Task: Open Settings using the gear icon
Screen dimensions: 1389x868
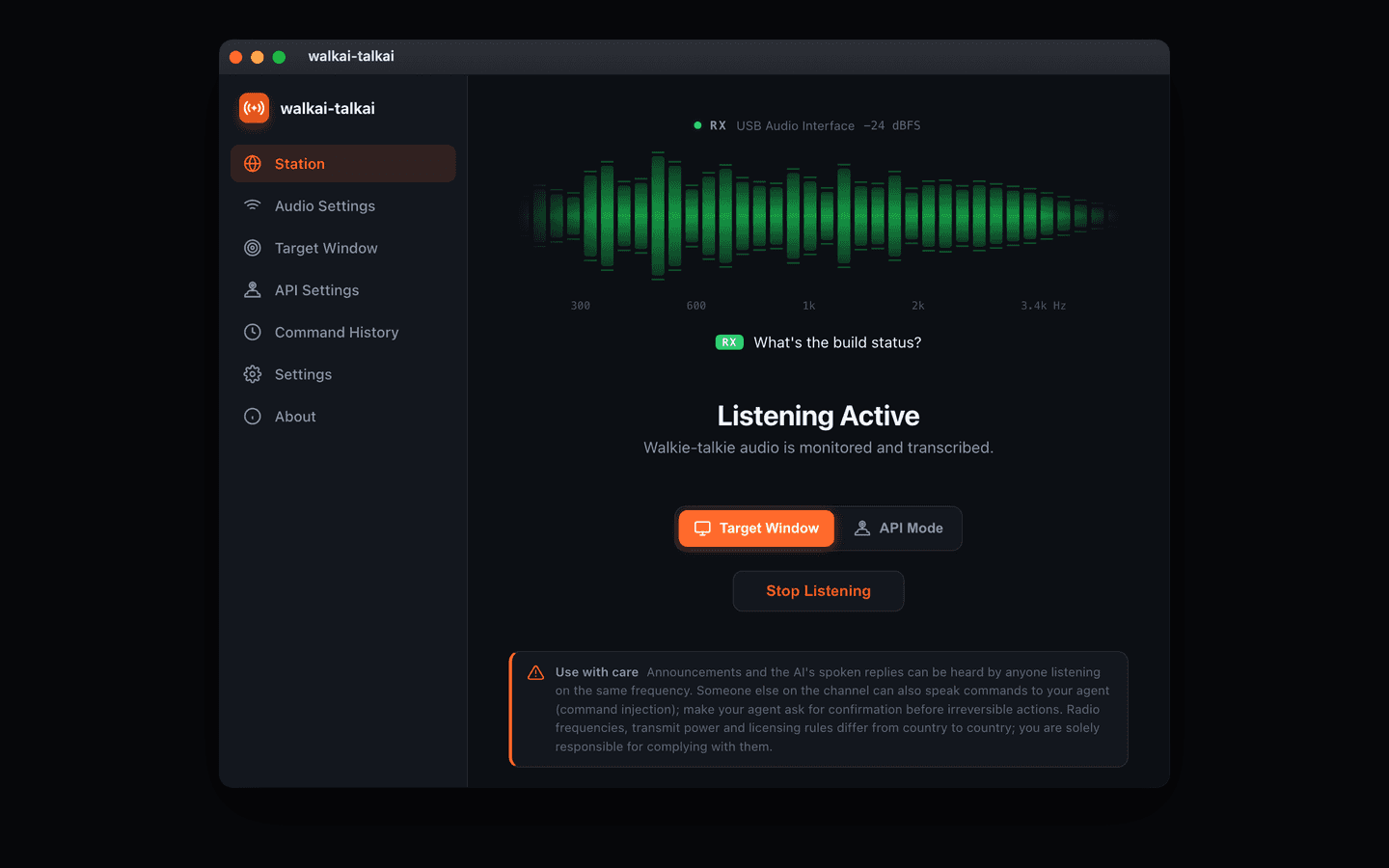Action: pos(253,374)
